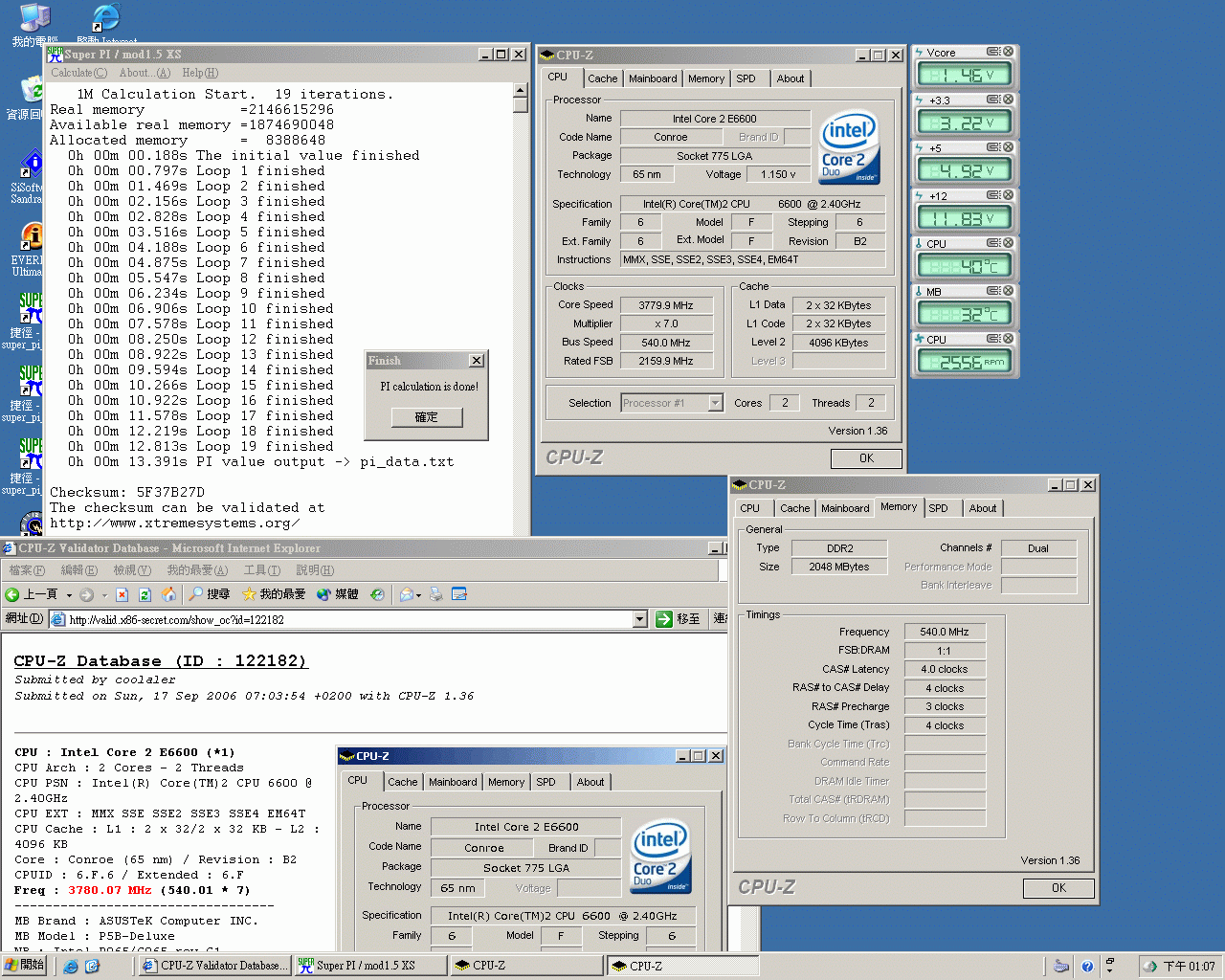This screenshot has height=980, width=1225.
Task: Close the Super PI Finish dialog
Action: point(476,361)
